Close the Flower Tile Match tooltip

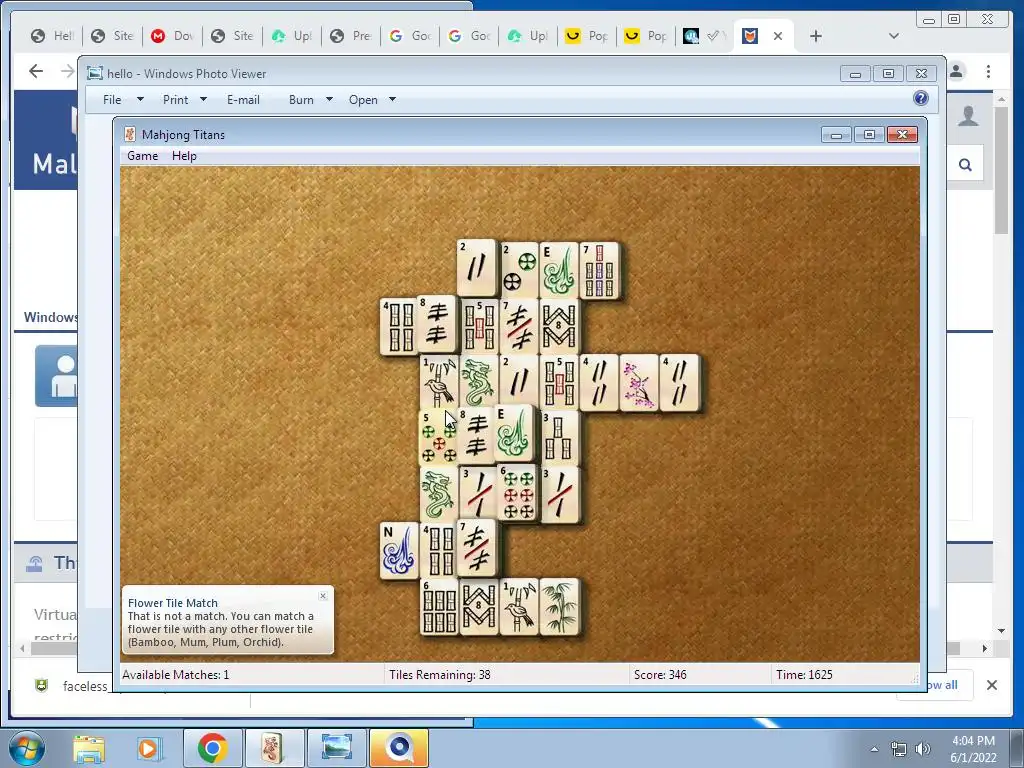click(323, 596)
